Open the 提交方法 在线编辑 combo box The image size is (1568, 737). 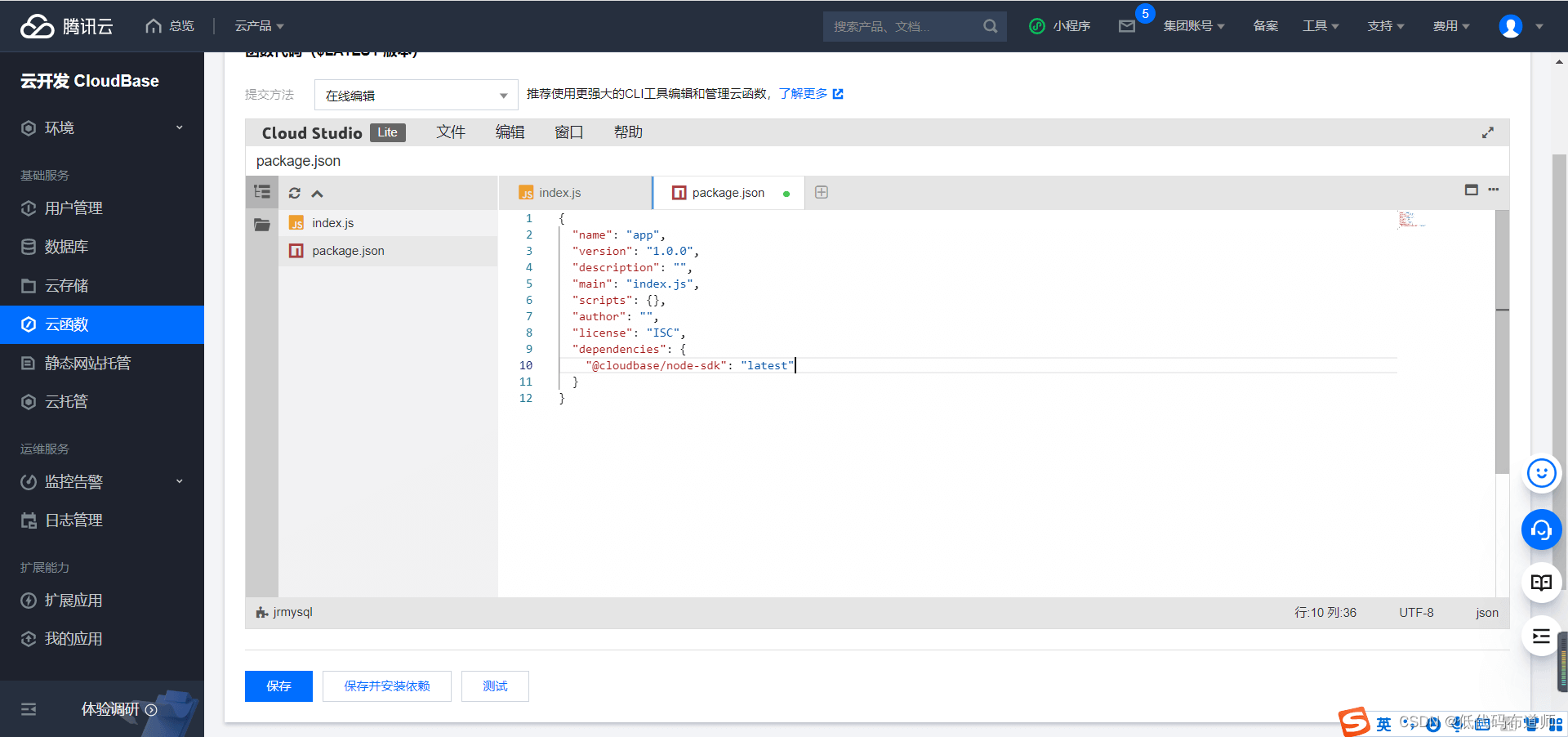click(x=416, y=95)
